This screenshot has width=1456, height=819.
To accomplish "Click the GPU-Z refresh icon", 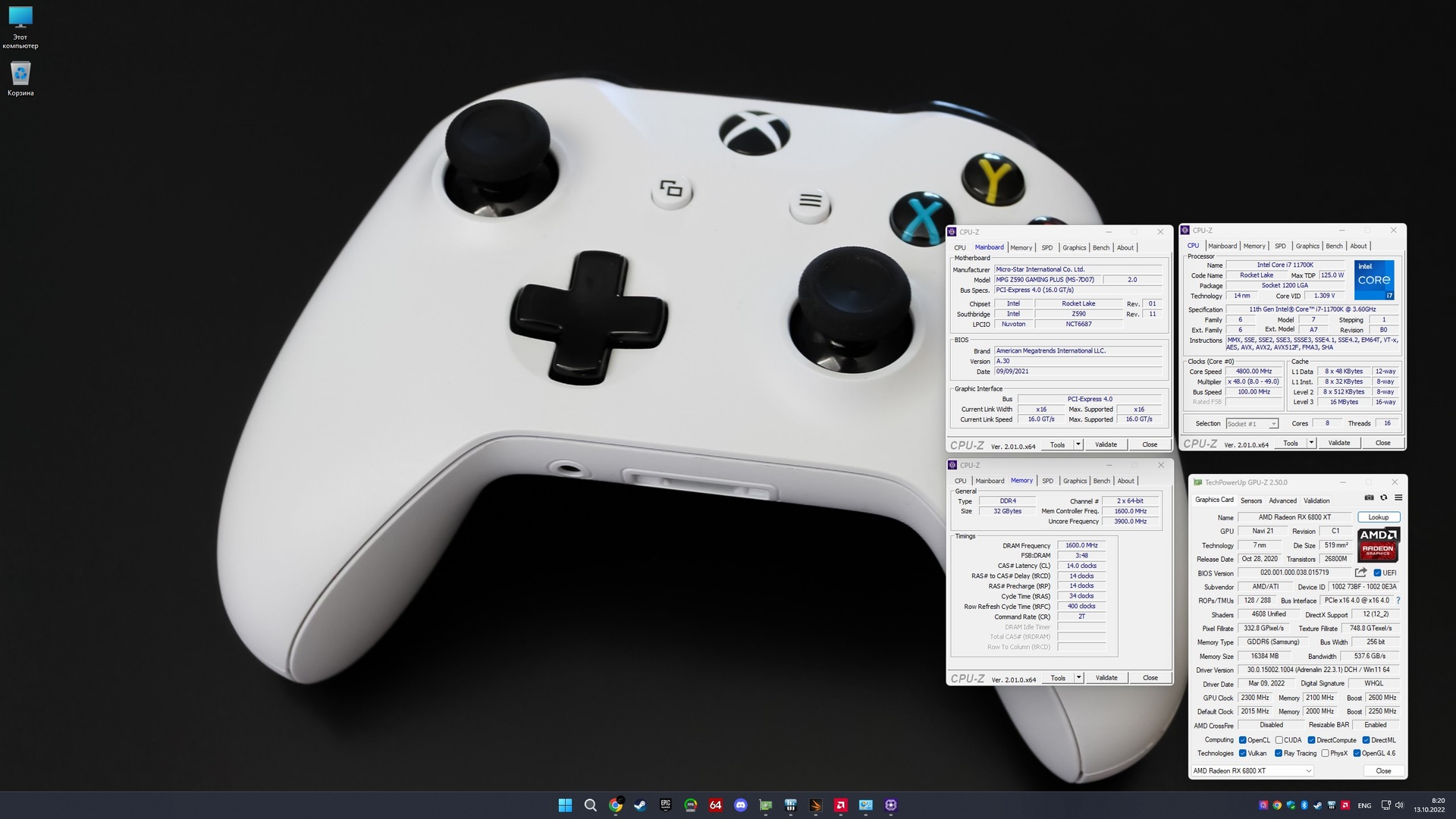I will 1383,497.
